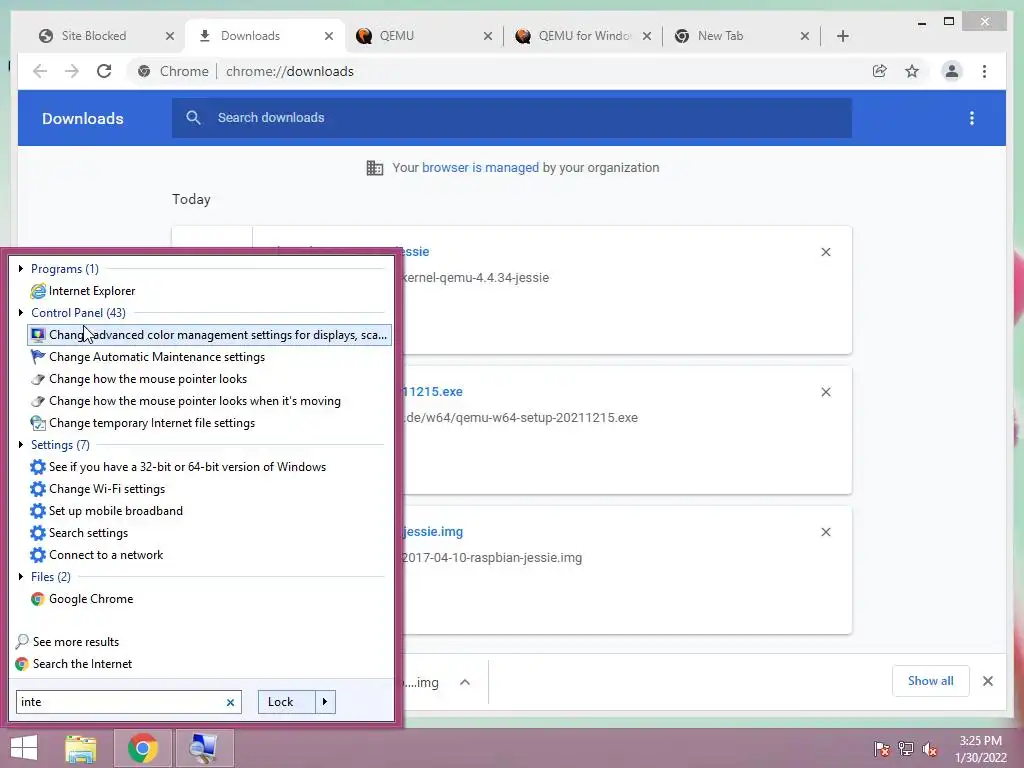1024x768 pixels.
Task: Open the taskbar clock showing 3:25 PM
Action: tap(981, 749)
